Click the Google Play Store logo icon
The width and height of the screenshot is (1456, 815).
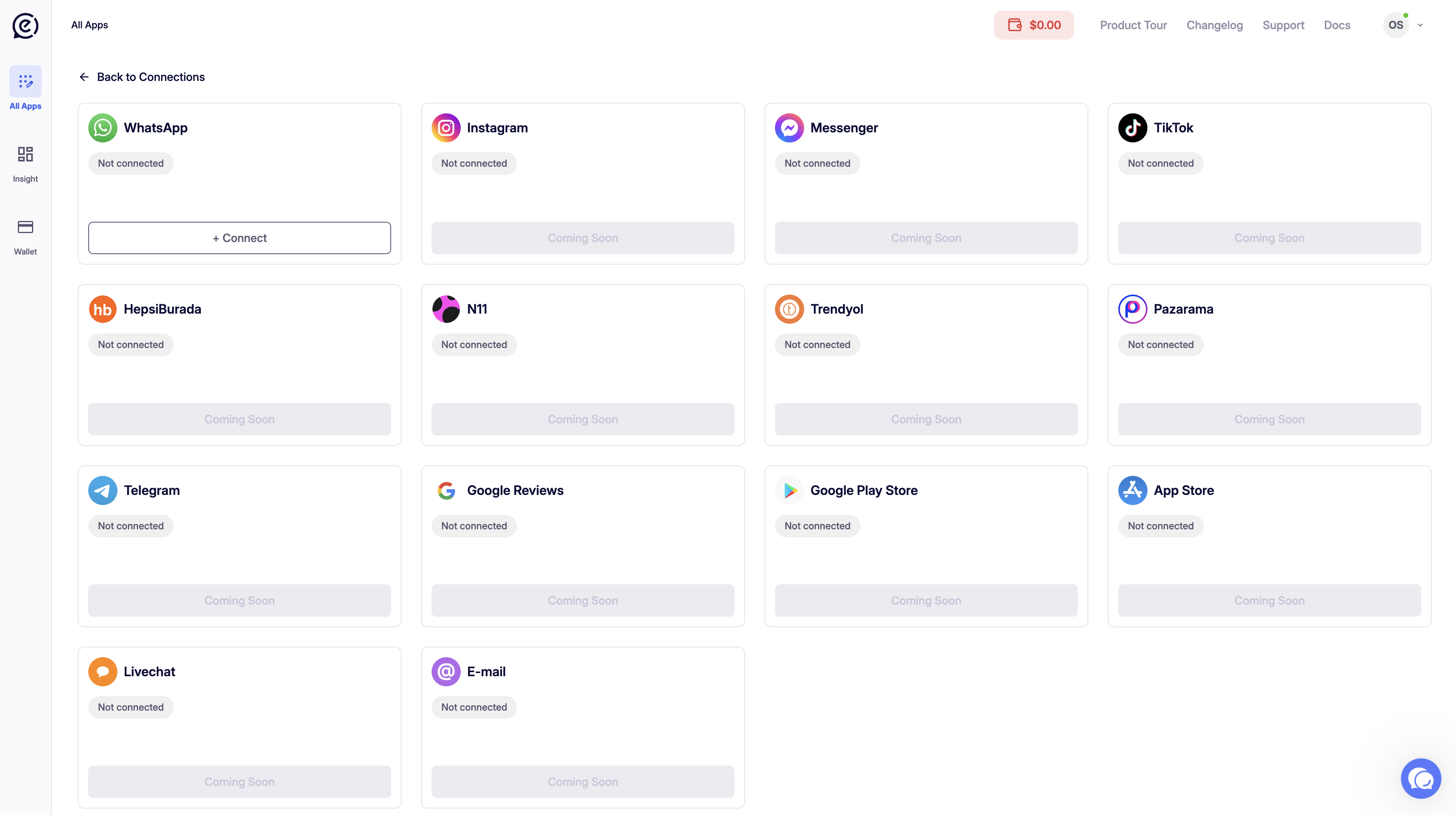(x=789, y=490)
